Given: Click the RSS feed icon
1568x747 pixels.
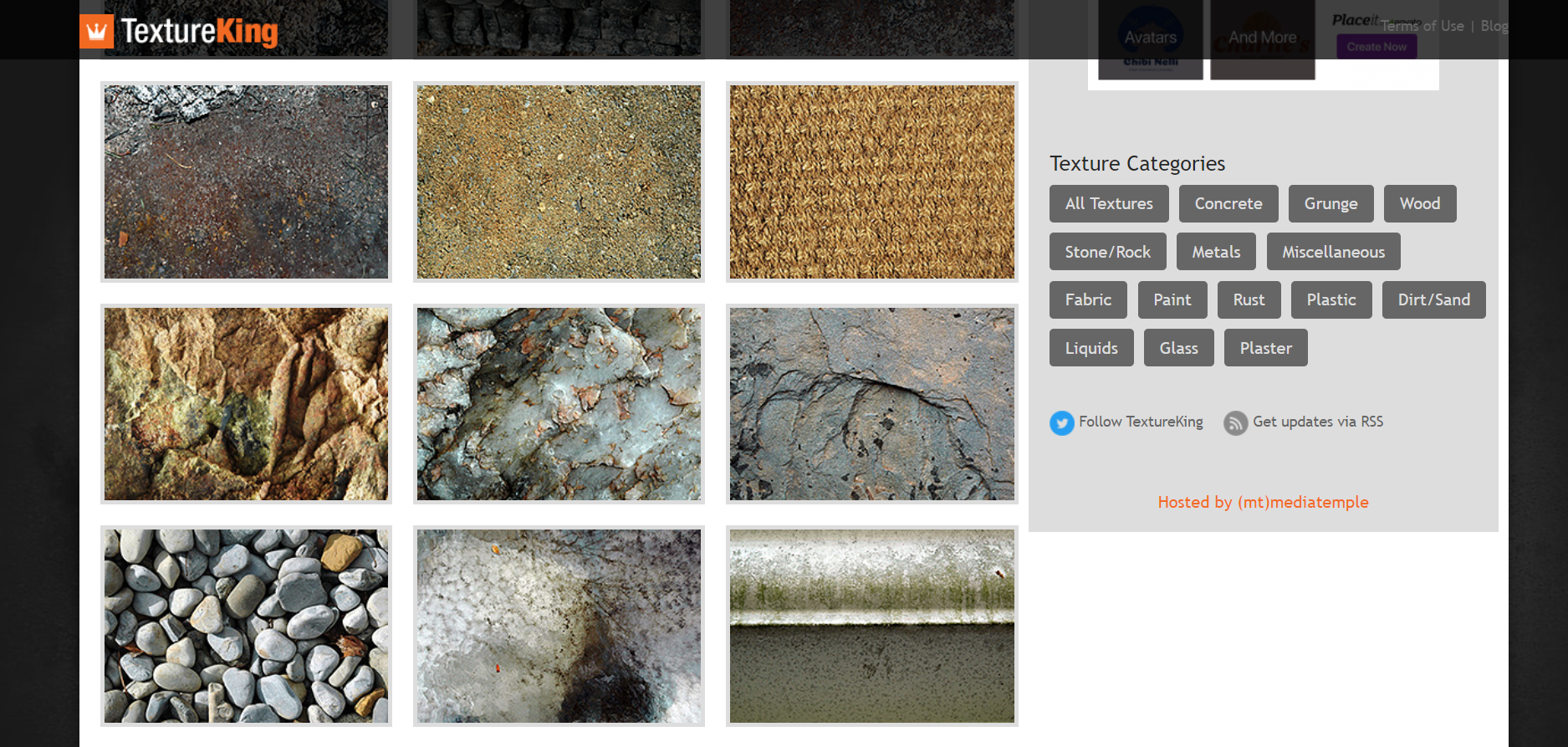Looking at the screenshot, I should [x=1235, y=423].
